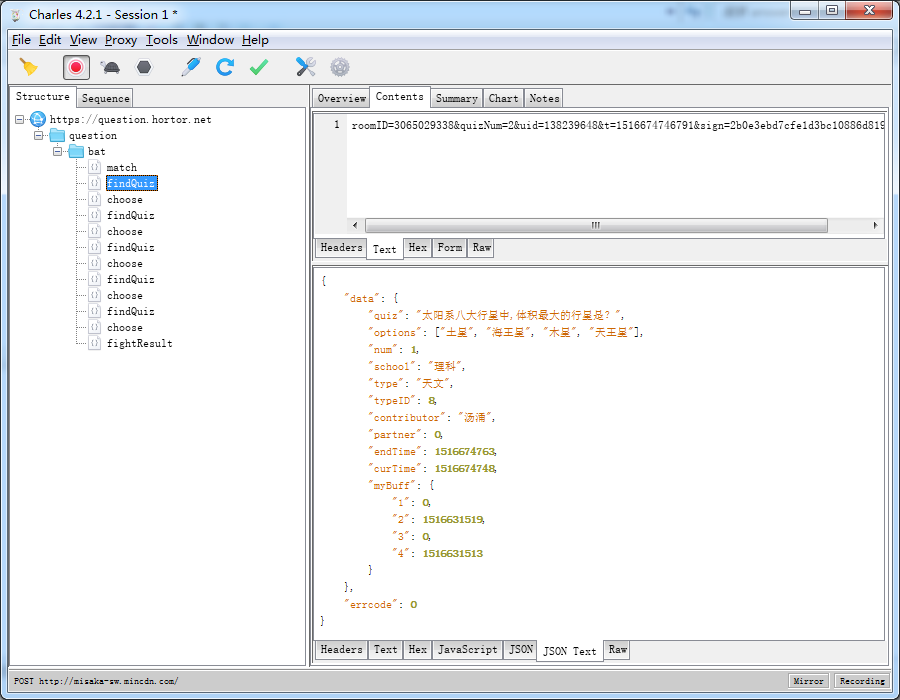
Task: Click request body scrollbar right arrow
Action: click(x=875, y=225)
